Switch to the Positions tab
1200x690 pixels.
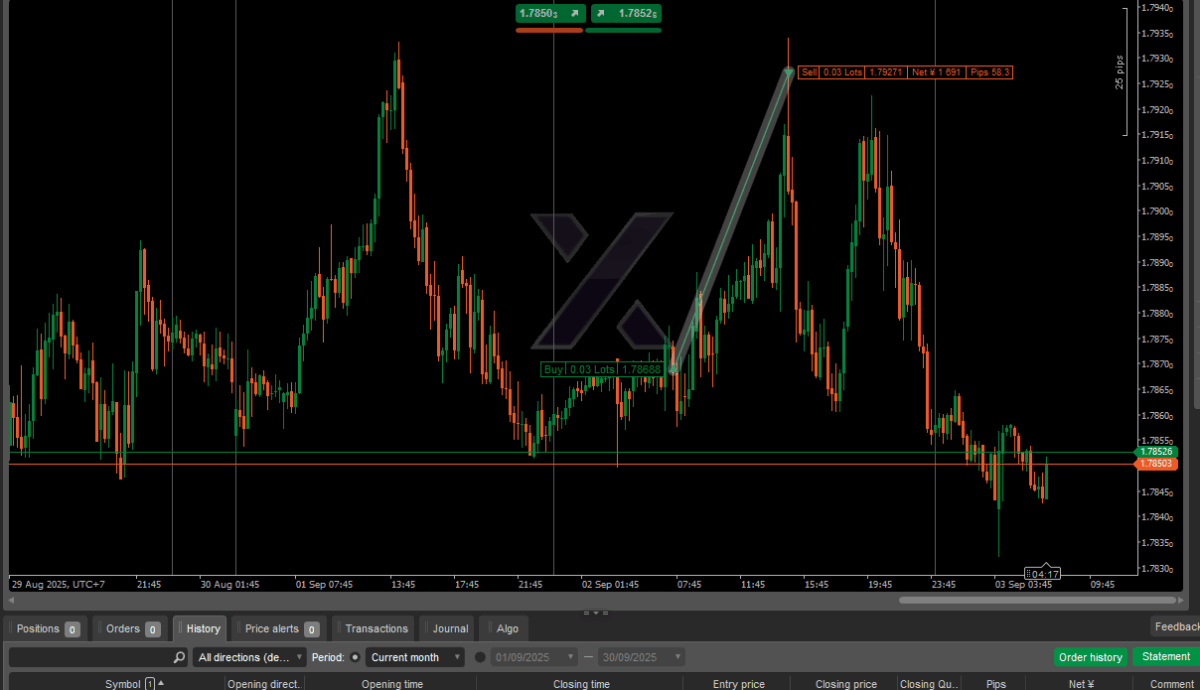pos(47,629)
